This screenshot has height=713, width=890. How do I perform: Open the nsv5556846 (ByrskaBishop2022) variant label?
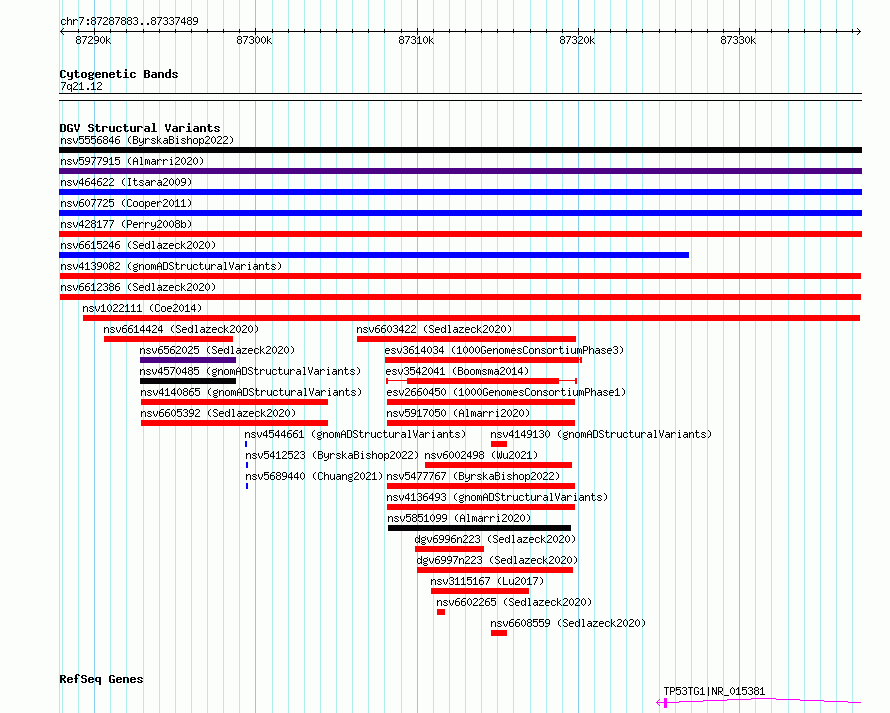coord(147,140)
